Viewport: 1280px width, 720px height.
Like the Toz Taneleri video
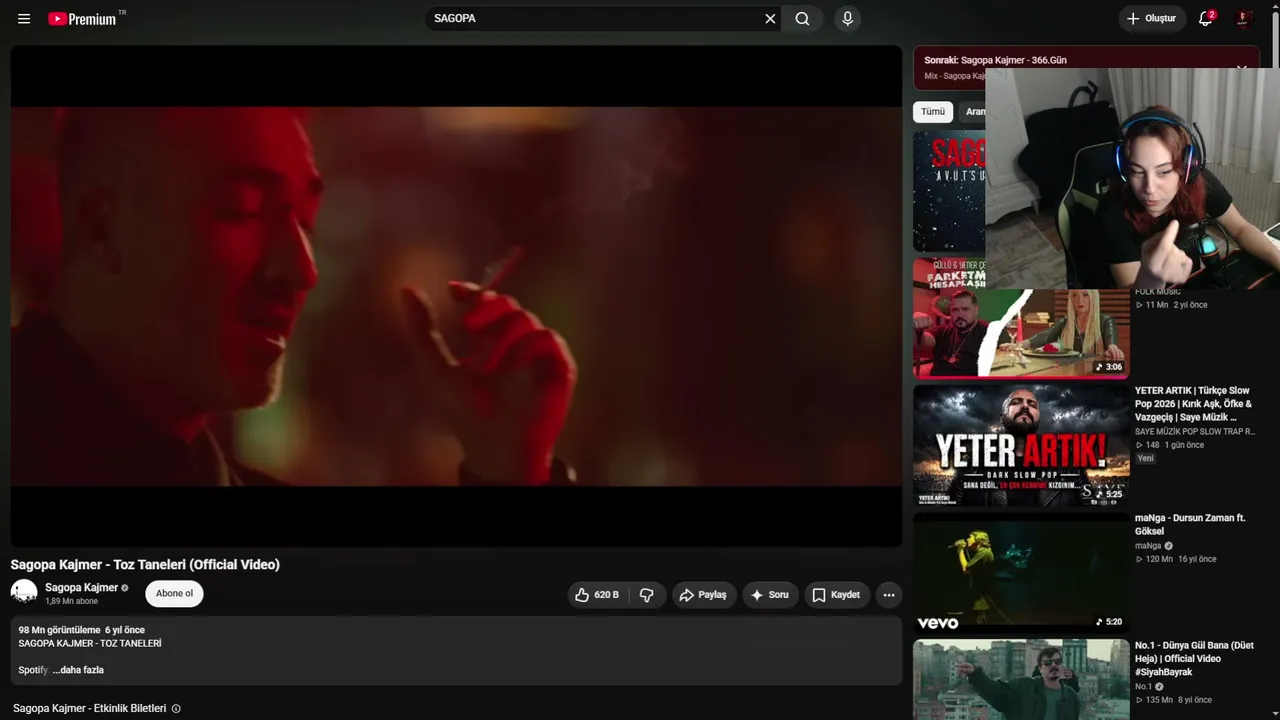[597, 595]
